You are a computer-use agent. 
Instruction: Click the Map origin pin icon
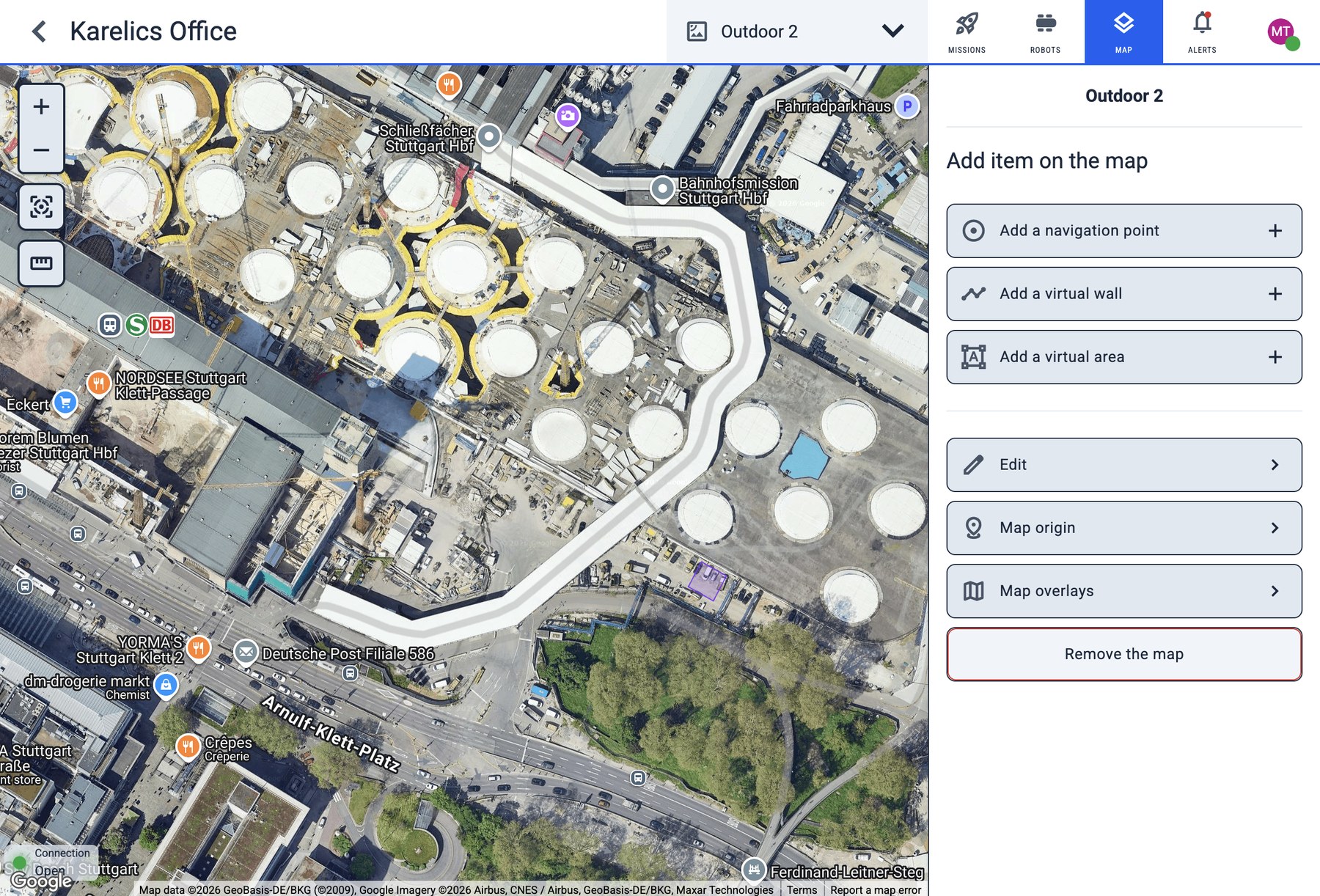pyautogui.click(x=973, y=528)
